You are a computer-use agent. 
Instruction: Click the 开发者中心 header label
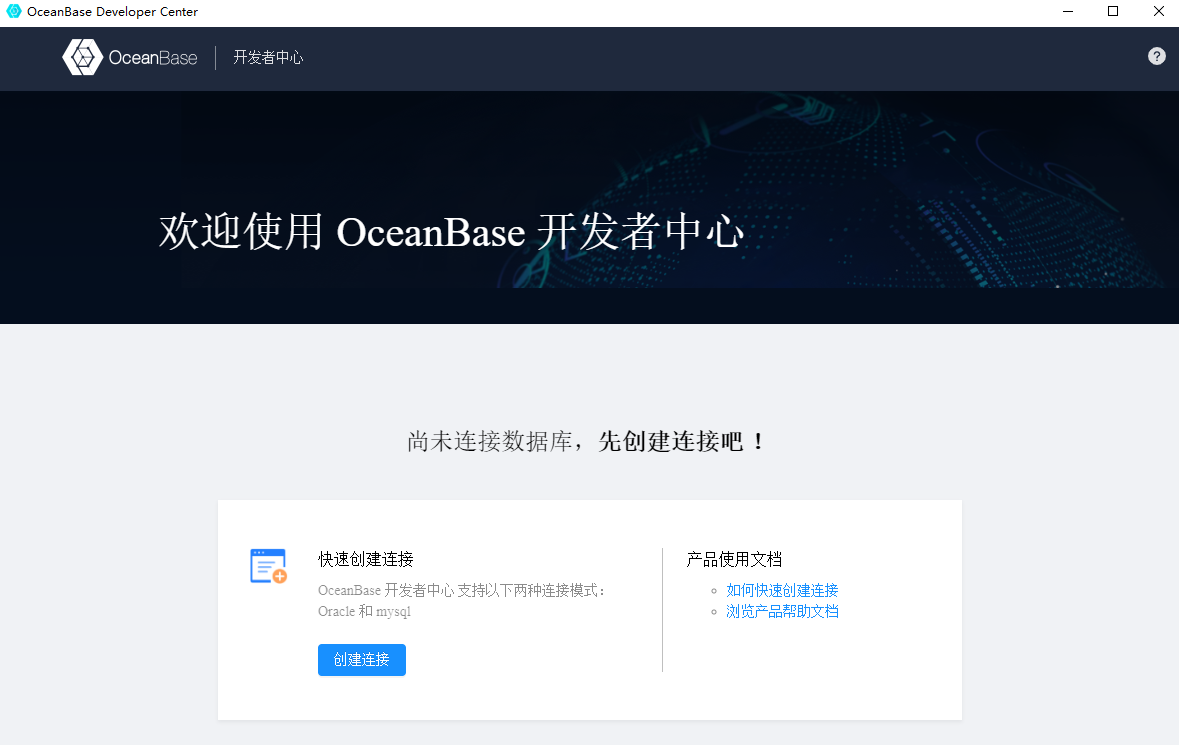point(268,57)
